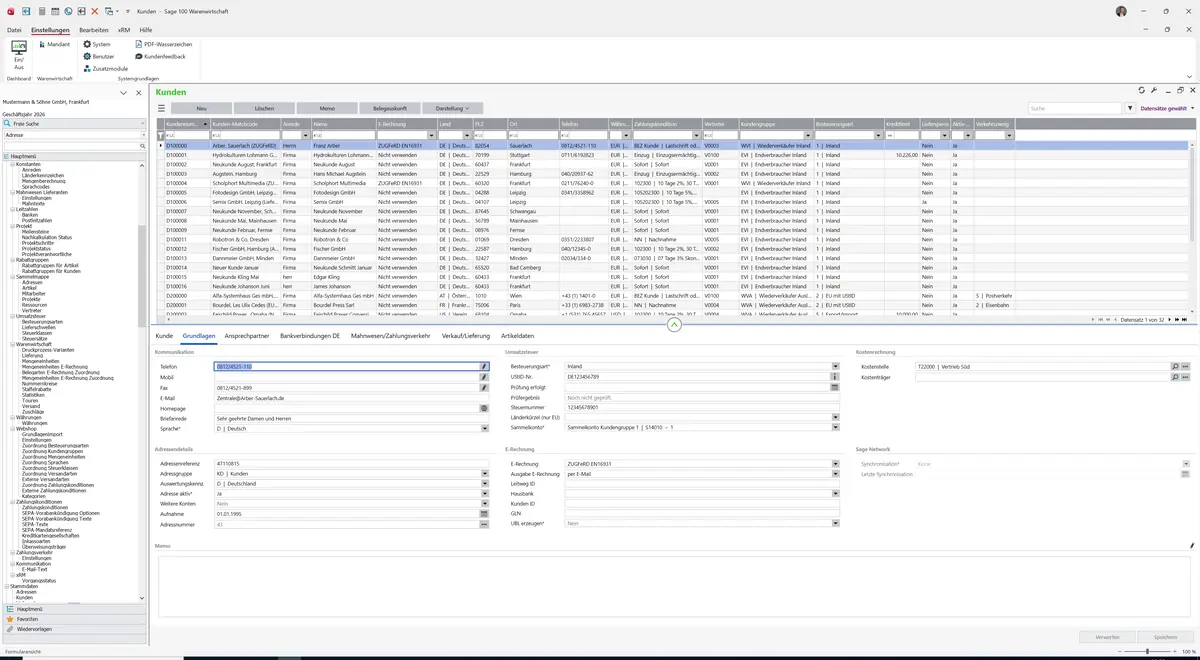This screenshot has height=660, width=1200.
Task: Open the Datei menu
Action: pos(14,30)
